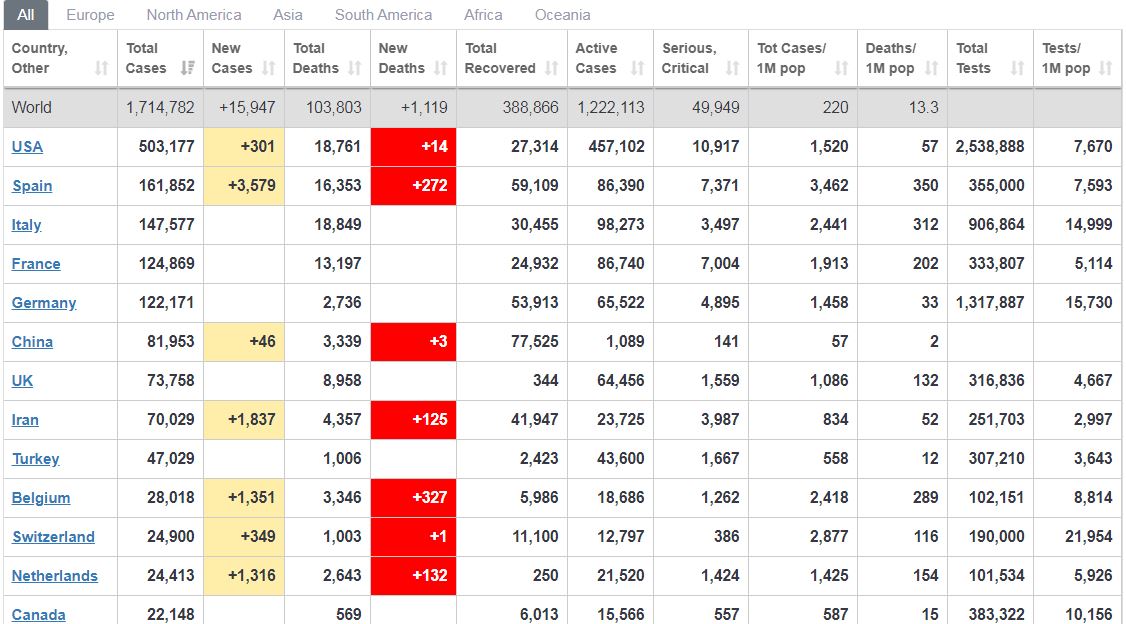The width and height of the screenshot is (1126, 624).
Task: Sort by Active Cases sort arrows
Action: 638,68
